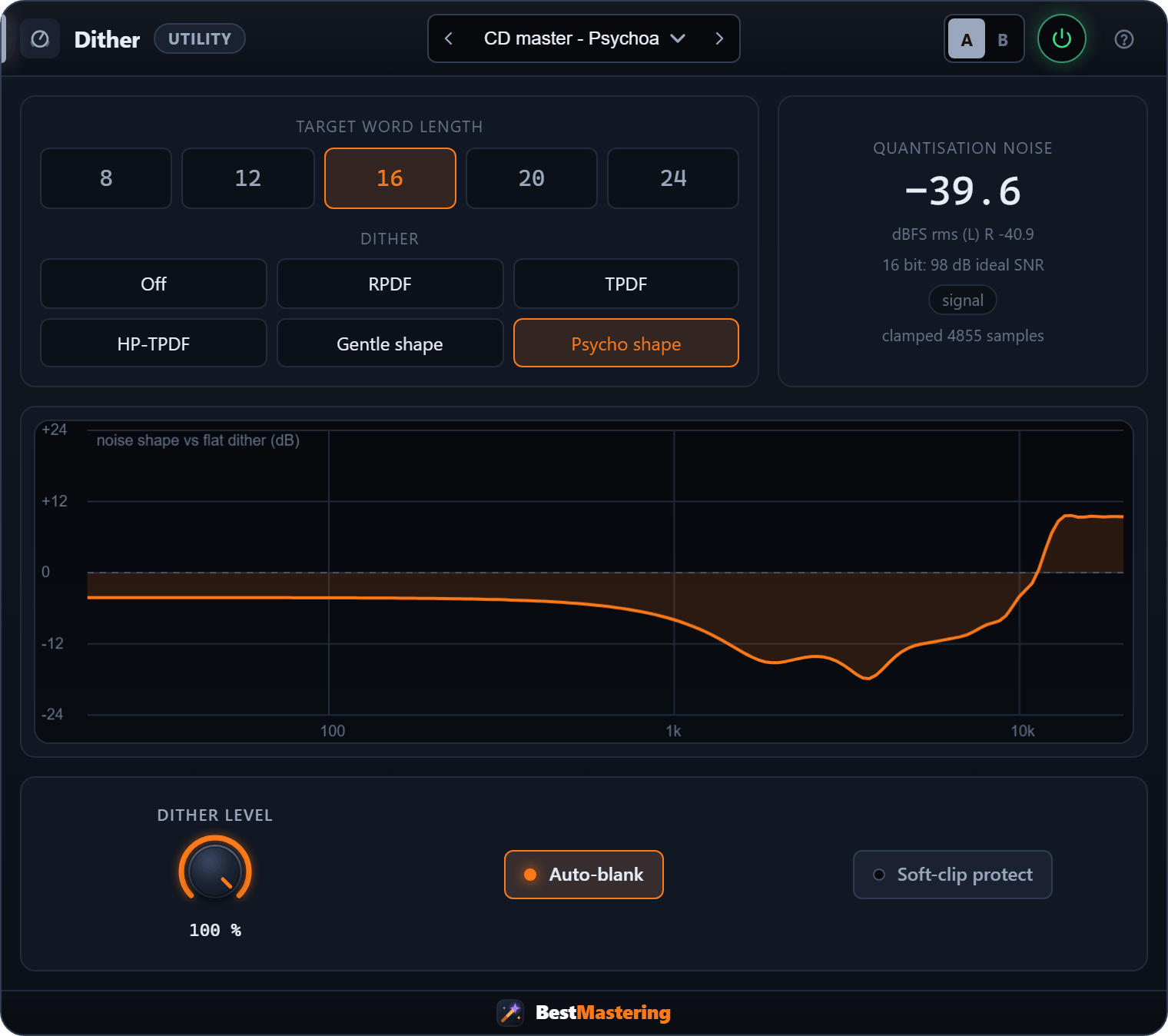Choose Gentle shape noise shaping
Screen dimensions: 1168x1036
pyautogui.click(x=390, y=344)
